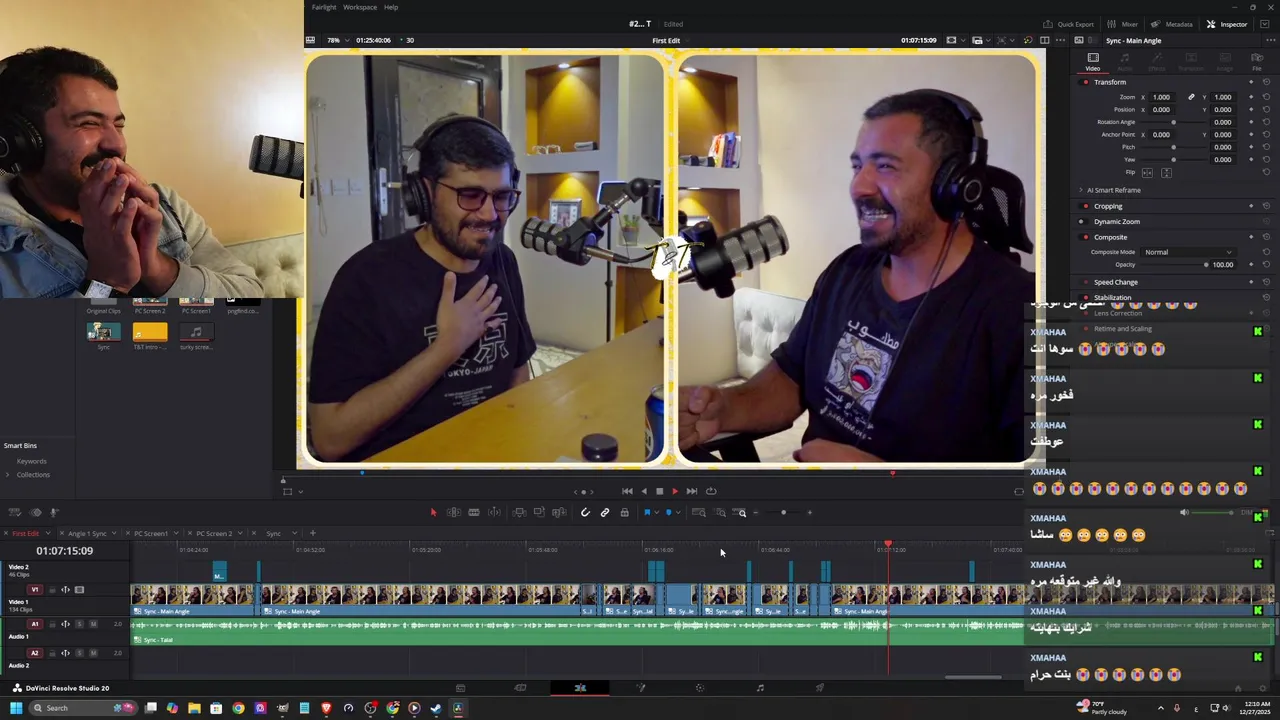Viewport: 1280px width, 720px height.
Task: Open the Help menu
Action: [391, 7]
